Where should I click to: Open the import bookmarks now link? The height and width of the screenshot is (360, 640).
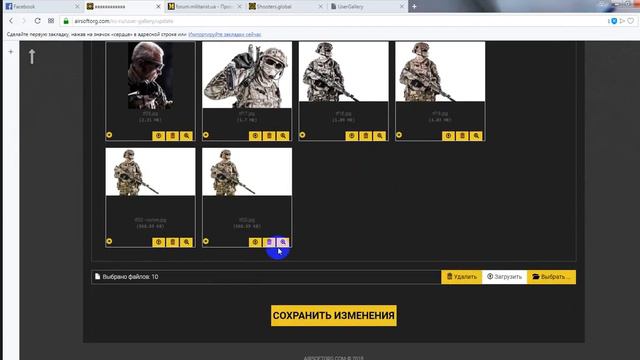point(225,34)
